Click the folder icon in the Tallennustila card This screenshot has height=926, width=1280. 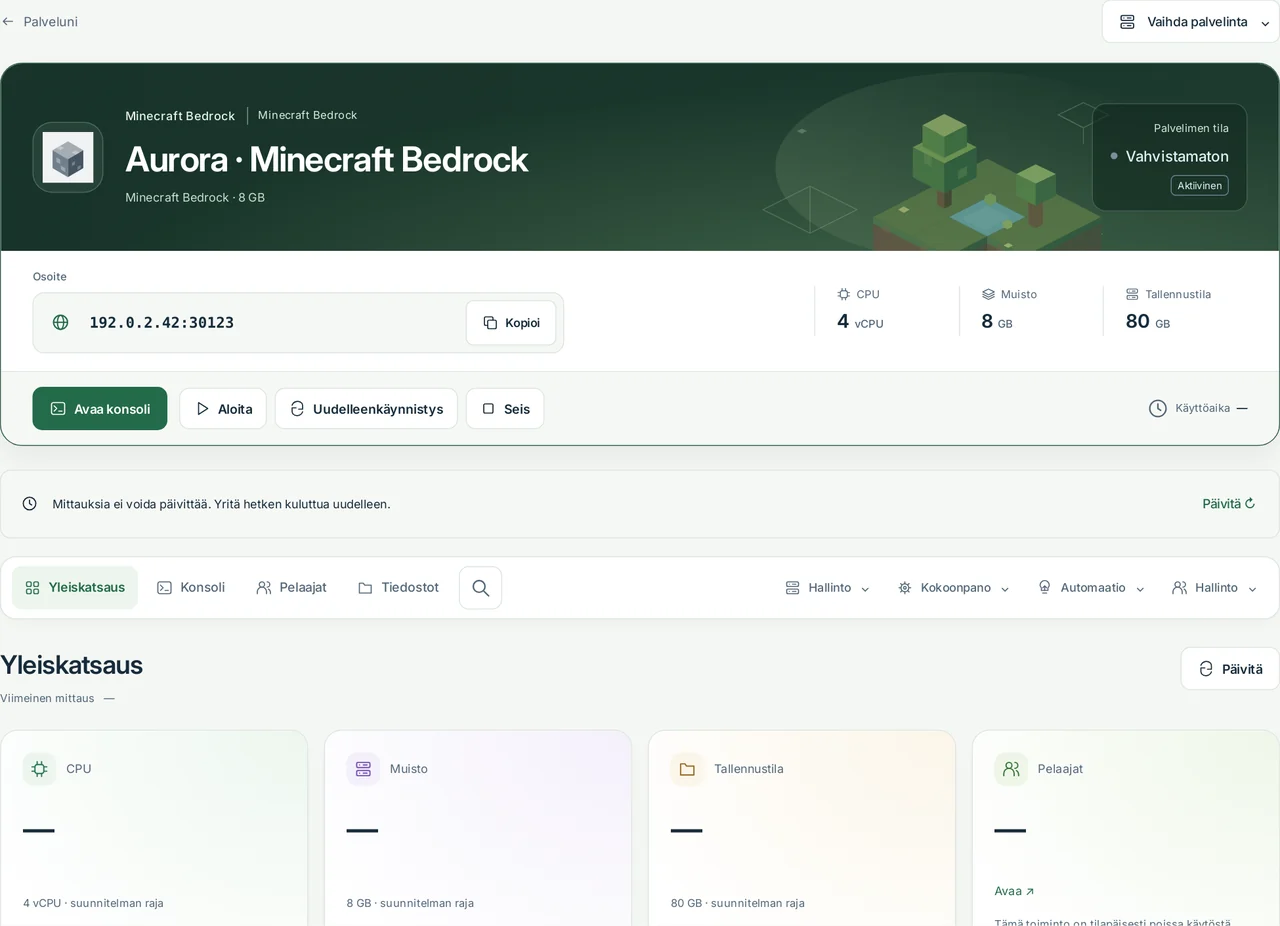pyautogui.click(x=687, y=769)
